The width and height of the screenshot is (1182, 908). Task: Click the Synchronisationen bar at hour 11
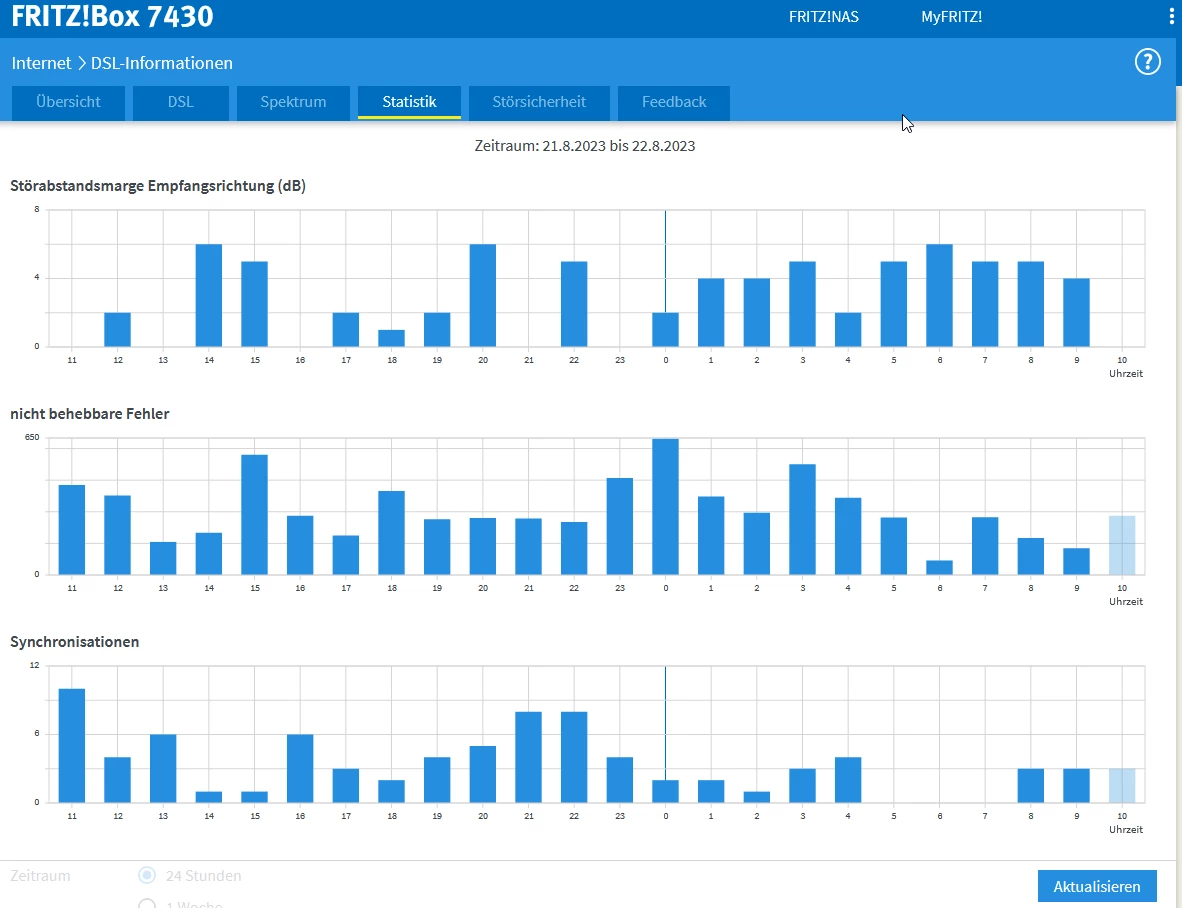click(x=72, y=745)
